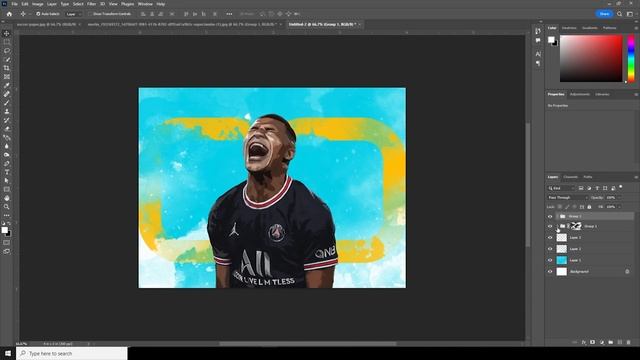Select the Eraser tool
The image size is (640, 360).
click(x=7, y=129)
